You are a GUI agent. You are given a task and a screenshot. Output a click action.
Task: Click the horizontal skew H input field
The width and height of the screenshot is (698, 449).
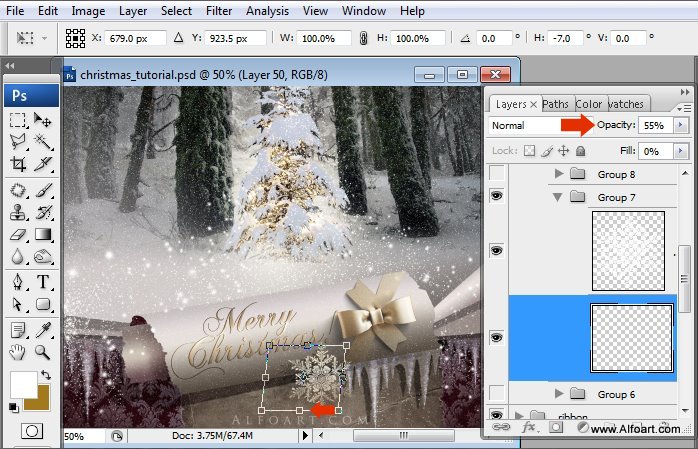pyautogui.click(x=564, y=39)
